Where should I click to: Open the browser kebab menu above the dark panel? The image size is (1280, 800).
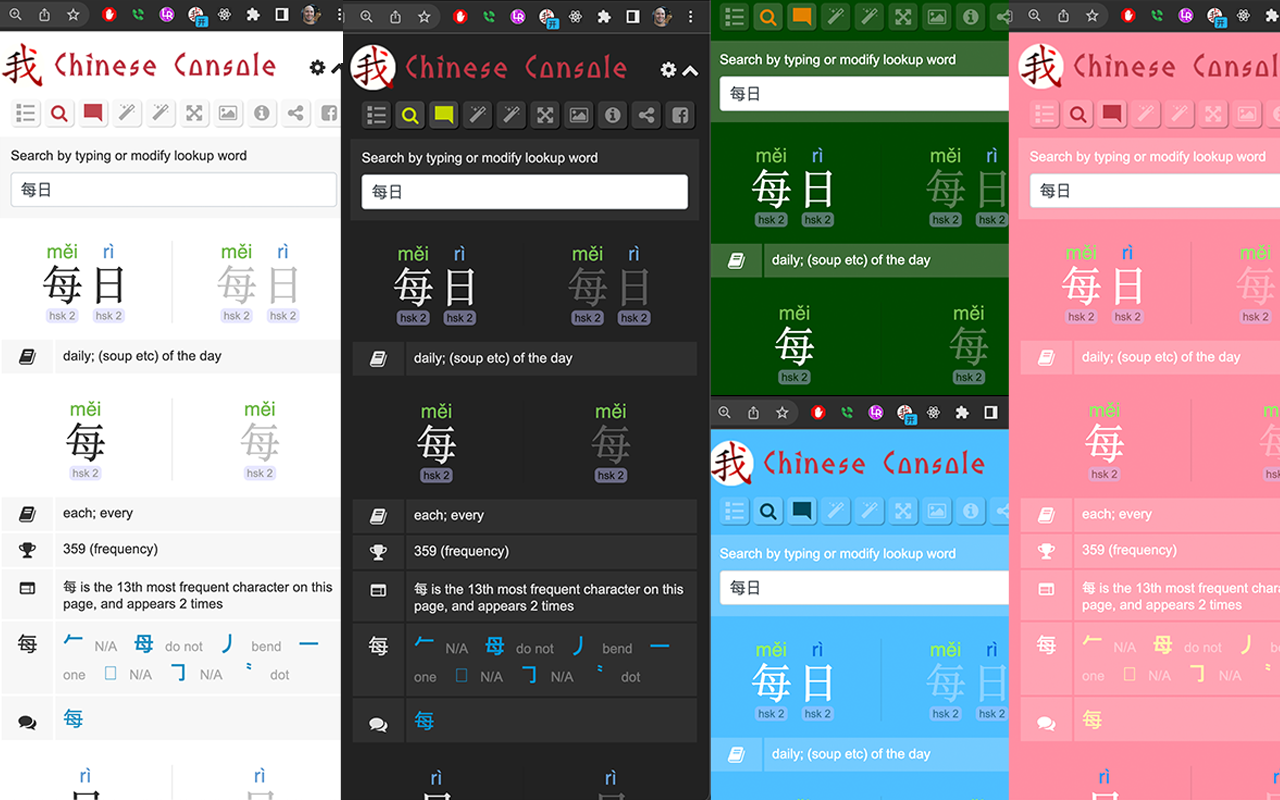690,17
